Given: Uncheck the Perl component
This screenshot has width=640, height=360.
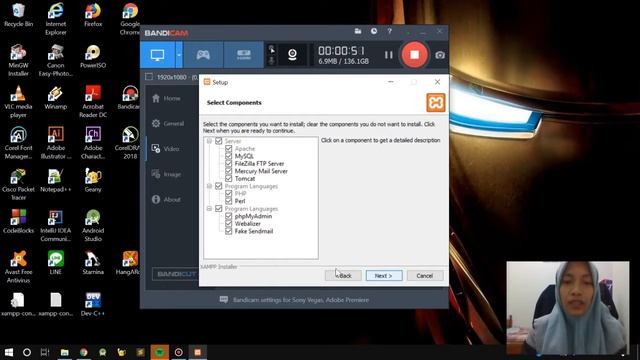Looking at the screenshot, I should coord(229,201).
